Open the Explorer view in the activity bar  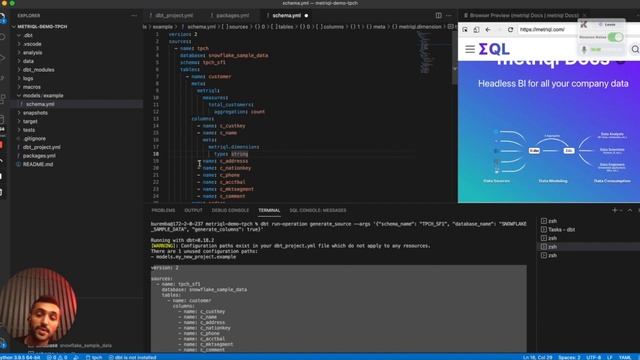2,17
